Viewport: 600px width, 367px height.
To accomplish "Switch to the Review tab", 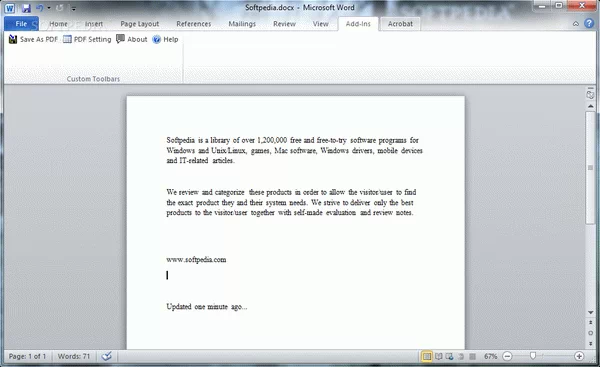I will tap(284, 24).
